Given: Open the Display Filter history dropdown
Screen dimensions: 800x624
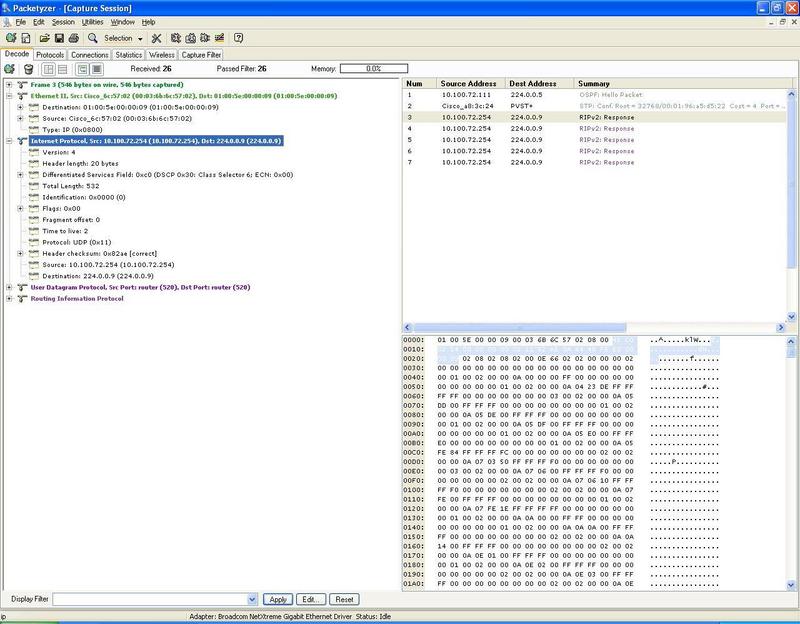Looking at the screenshot, I should (x=252, y=600).
